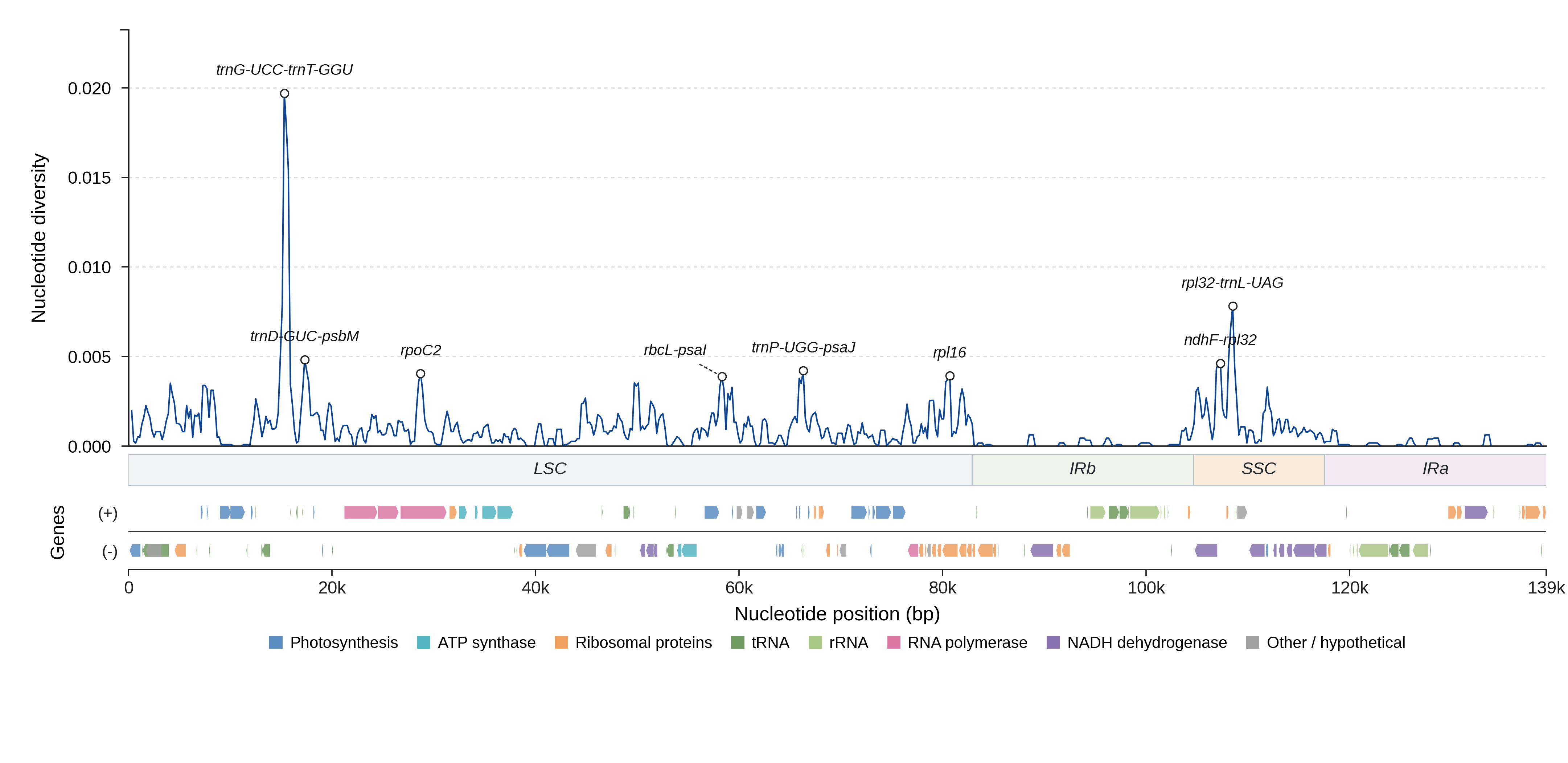The image size is (1568, 763).
Task: Click the 139k x-axis tick label
Action: pyautogui.click(x=1546, y=588)
